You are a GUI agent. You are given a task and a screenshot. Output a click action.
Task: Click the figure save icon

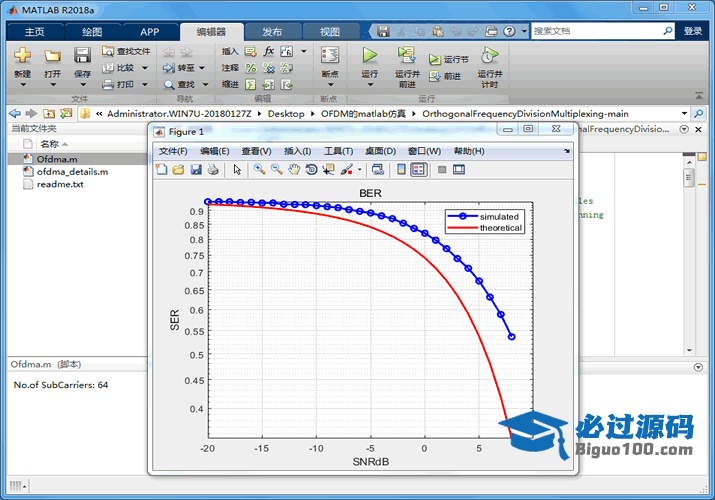(x=196, y=170)
